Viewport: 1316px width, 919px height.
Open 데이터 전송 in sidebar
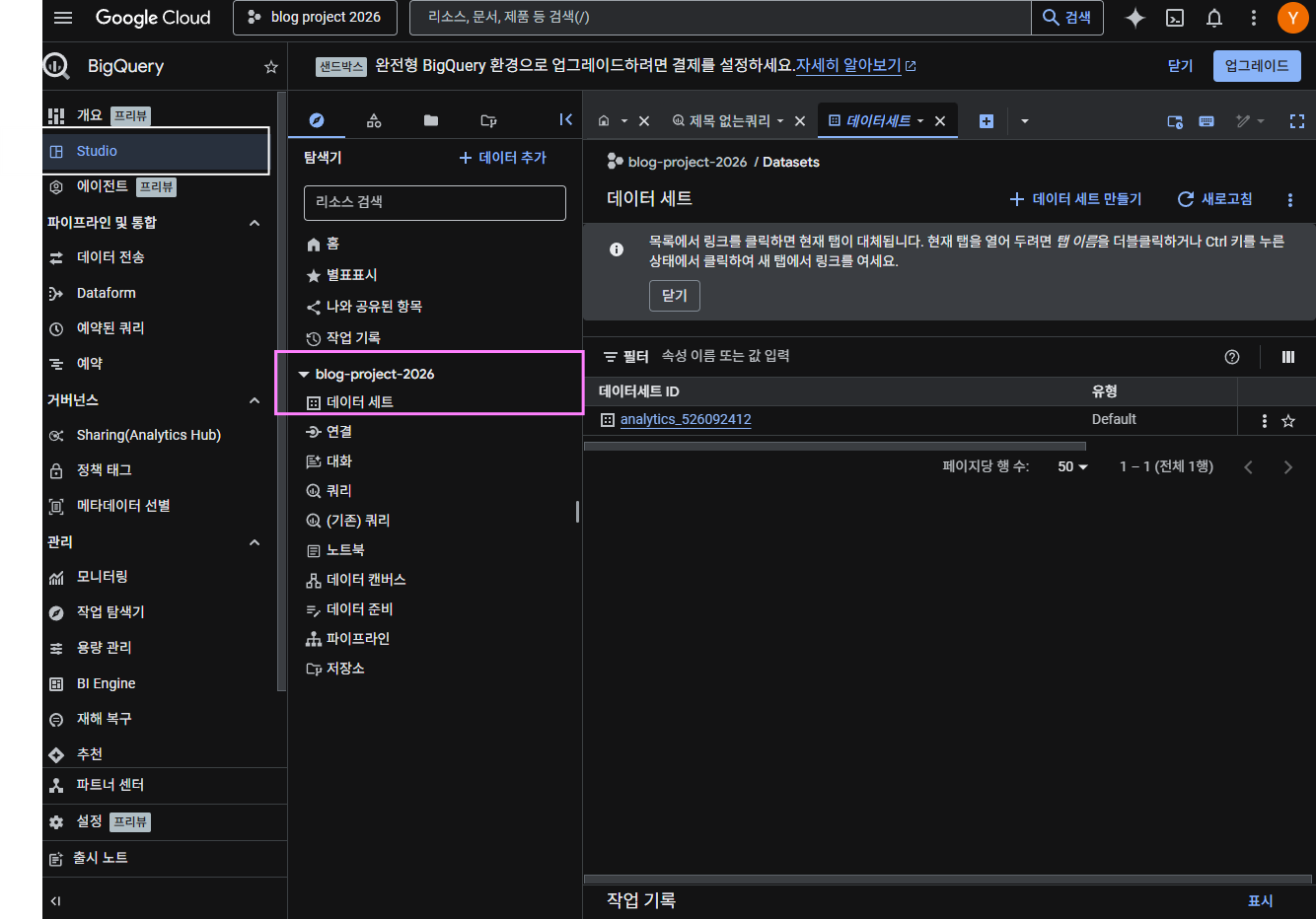[x=110, y=257]
